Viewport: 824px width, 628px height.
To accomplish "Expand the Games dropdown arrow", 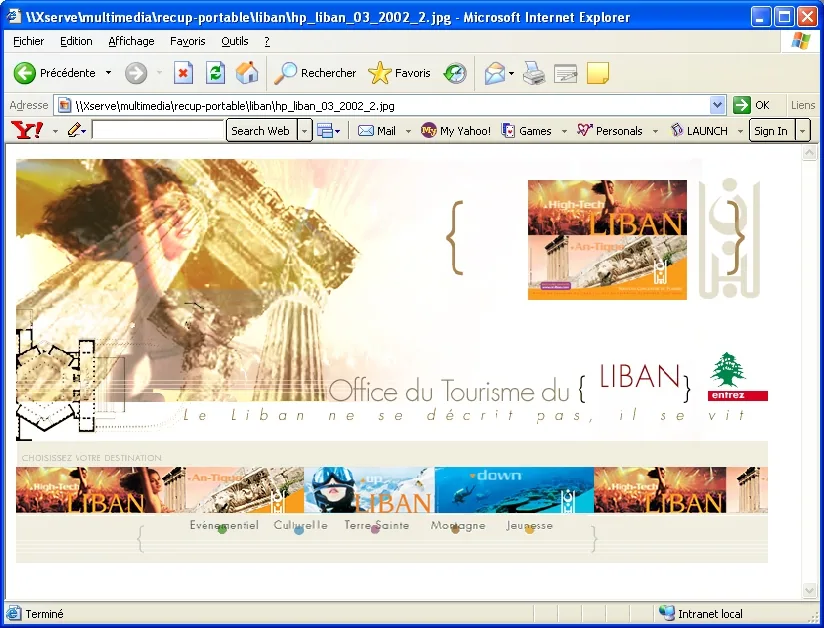I will click(564, 131).
